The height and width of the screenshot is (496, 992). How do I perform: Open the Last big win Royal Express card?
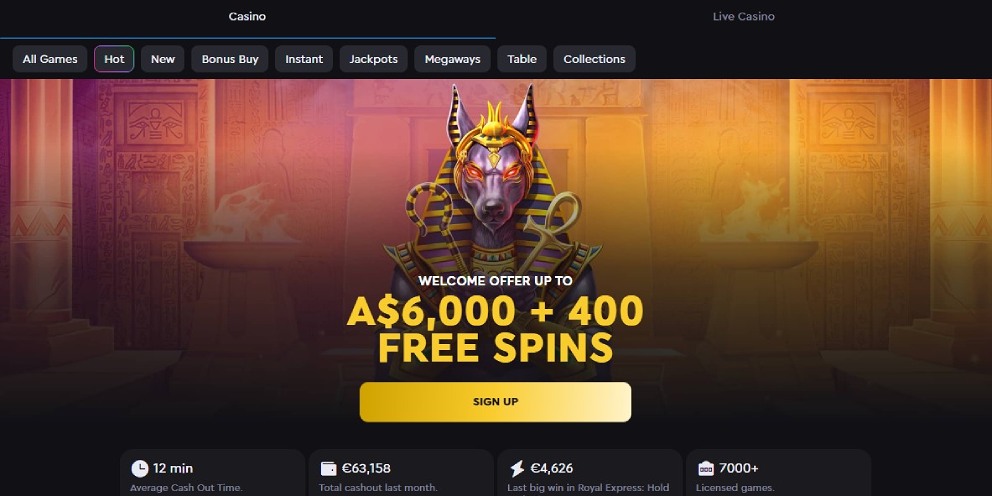click(x=590, y=473)
